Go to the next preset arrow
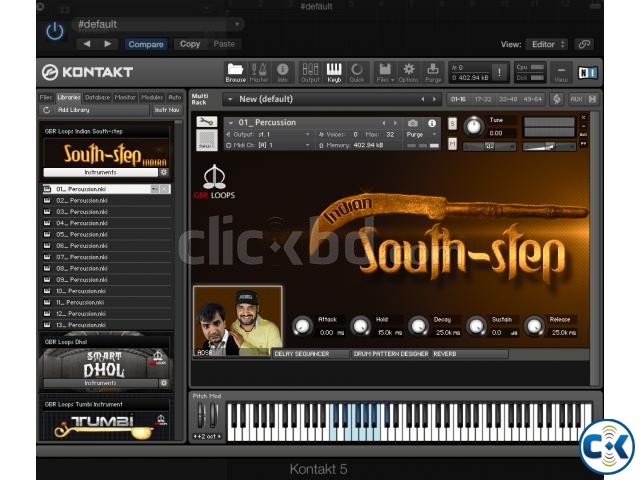The image size is (640, 480). pos(107,44)
